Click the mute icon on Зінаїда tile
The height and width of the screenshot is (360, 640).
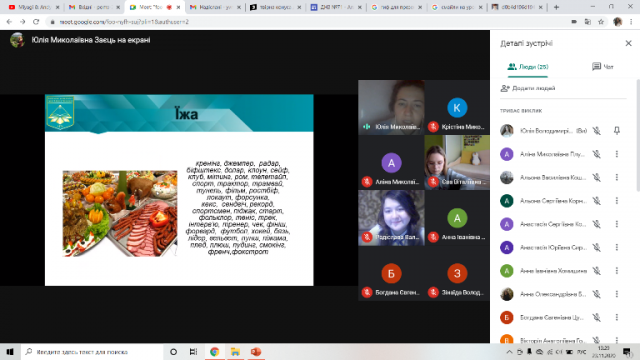(433, 292)
